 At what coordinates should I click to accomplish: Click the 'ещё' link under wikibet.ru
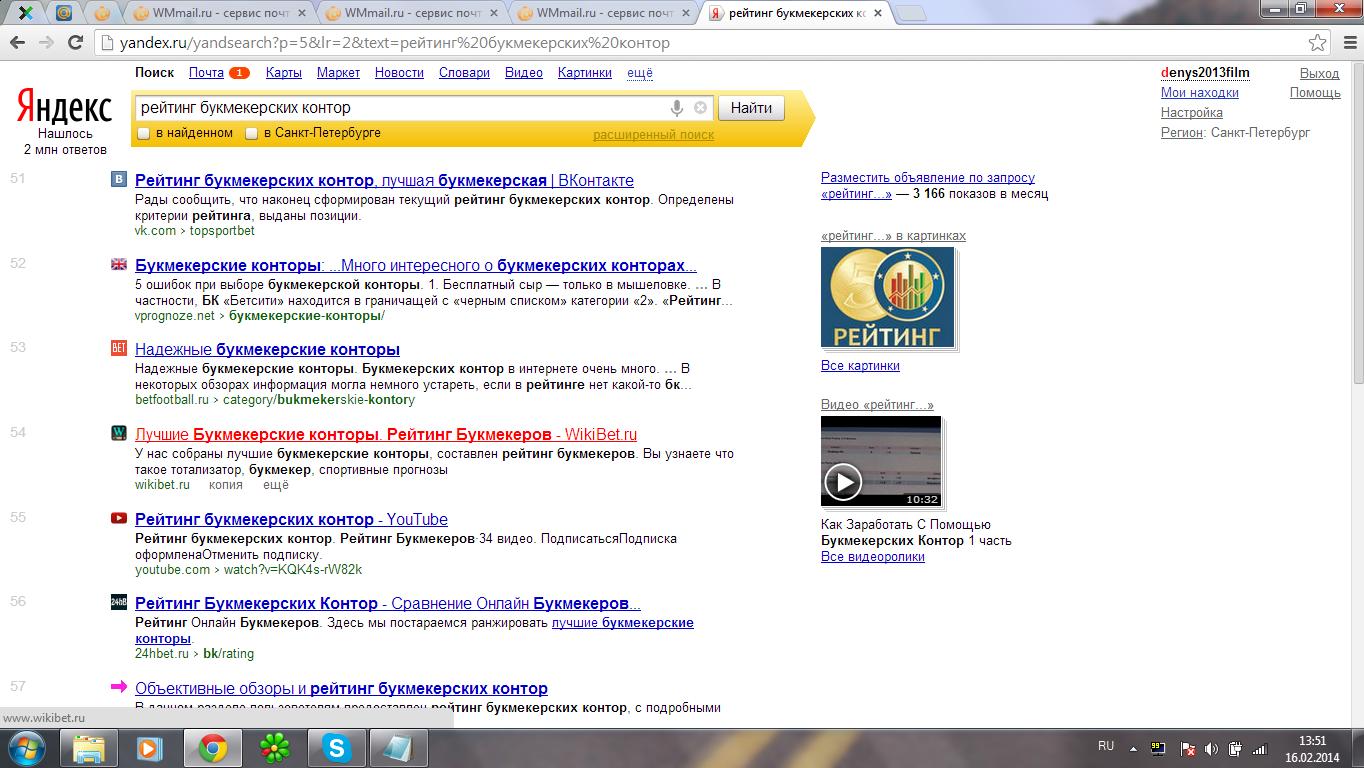(x=276, y=485)
